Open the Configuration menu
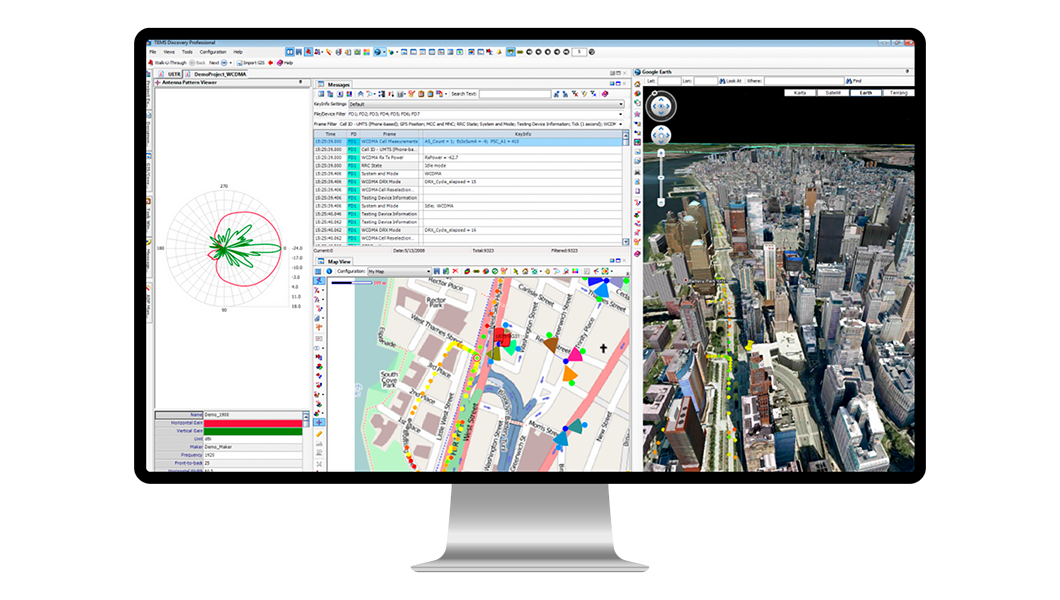The height and width of the screenshot is (600, 1060). [x=213, y=52]
